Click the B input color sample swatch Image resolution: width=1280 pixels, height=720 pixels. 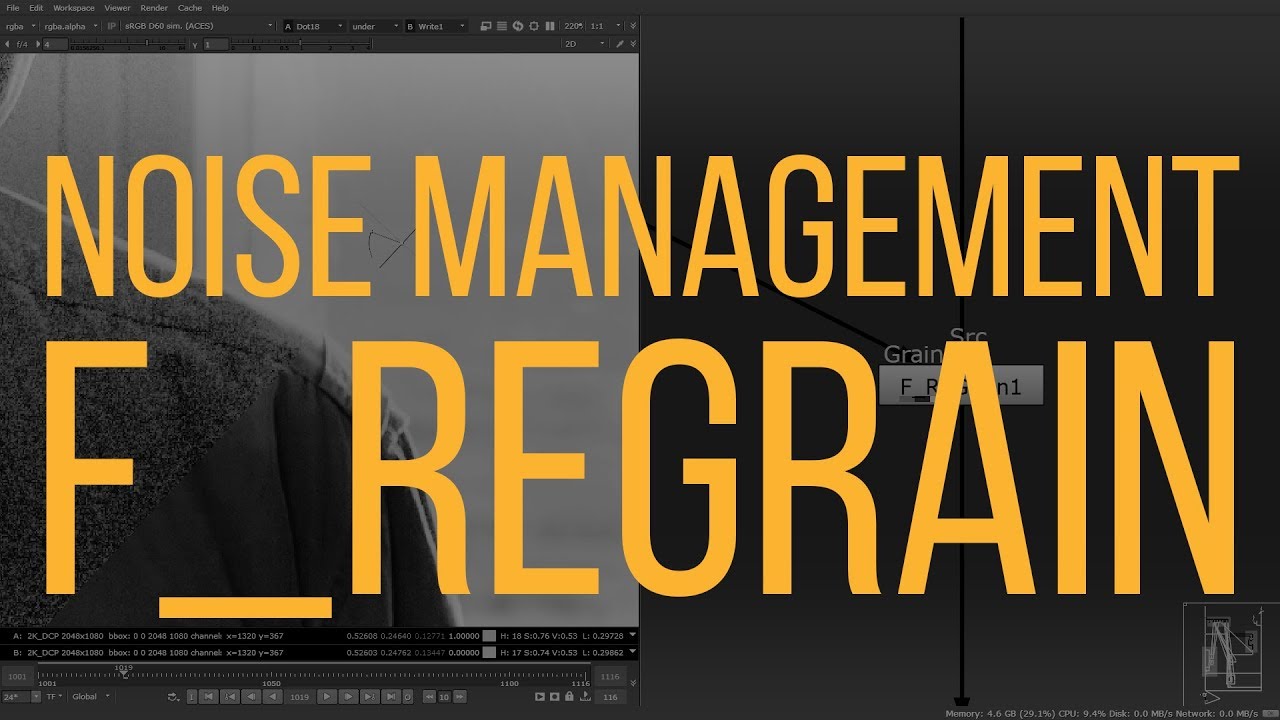(x=489, y=652)
